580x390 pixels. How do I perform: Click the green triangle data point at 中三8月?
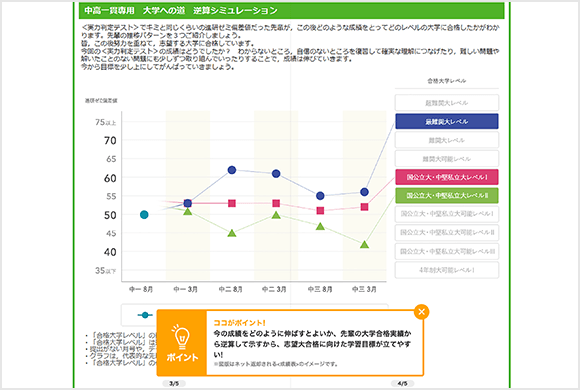click(x=320, y=226)
